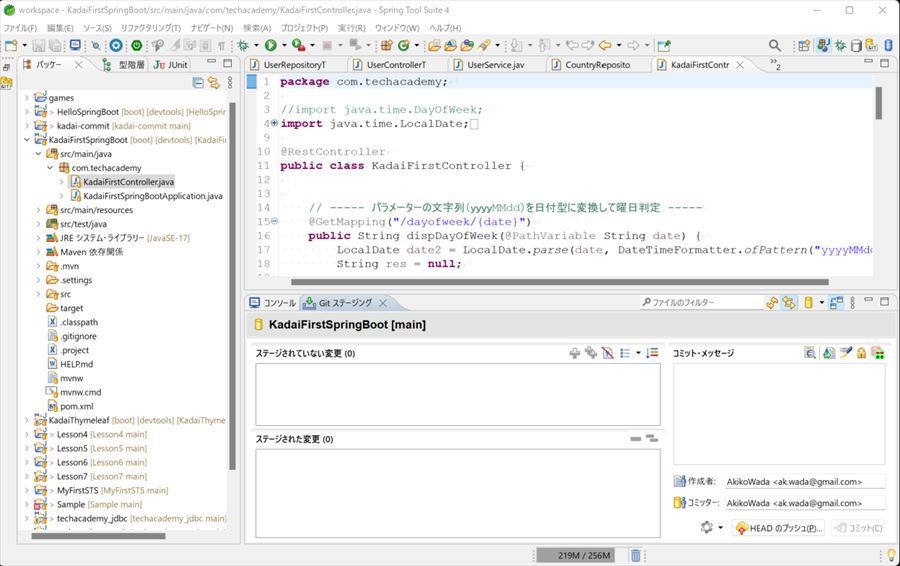Toggle the import fold marker at line 4

[275, 124]
